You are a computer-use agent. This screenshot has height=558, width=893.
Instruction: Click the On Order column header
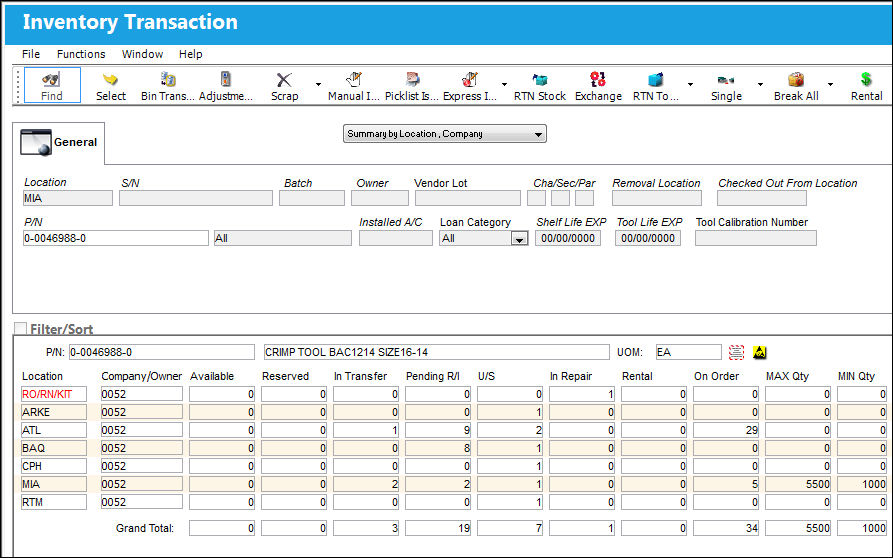pyautogui.click(x=716, y=376)
